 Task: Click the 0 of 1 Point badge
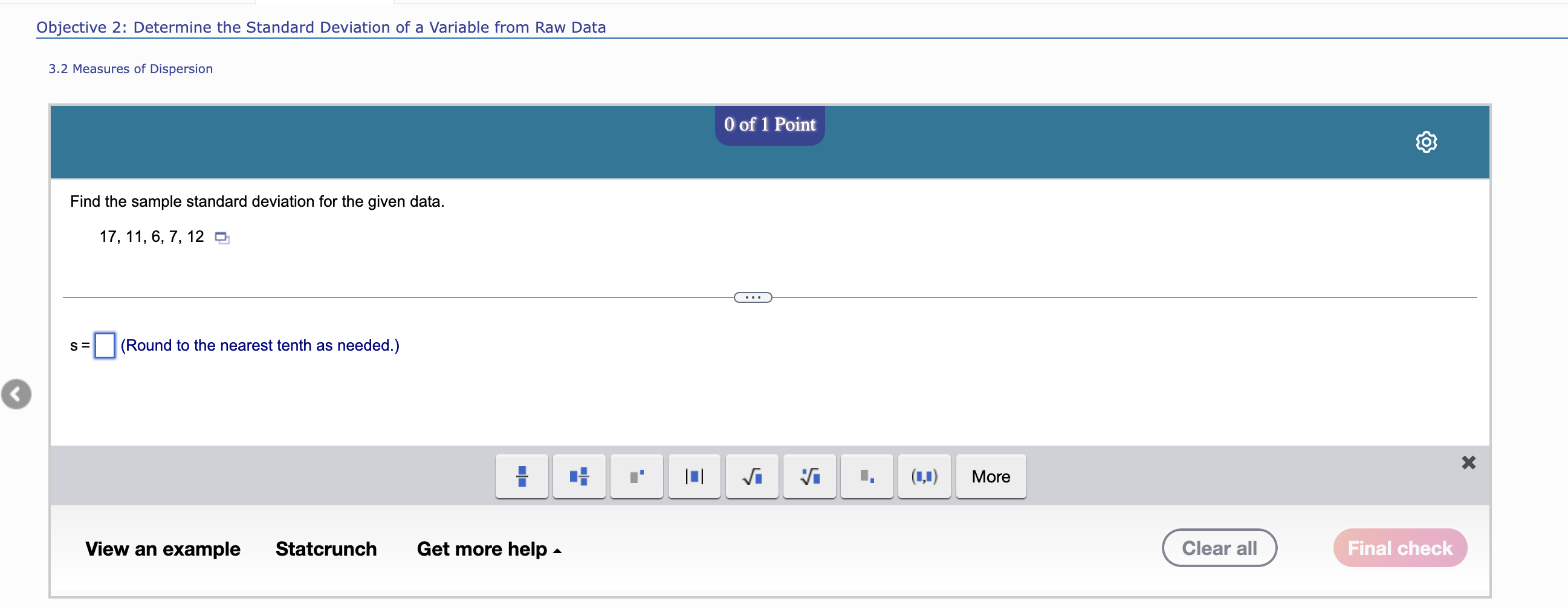(x=769, y=125)
